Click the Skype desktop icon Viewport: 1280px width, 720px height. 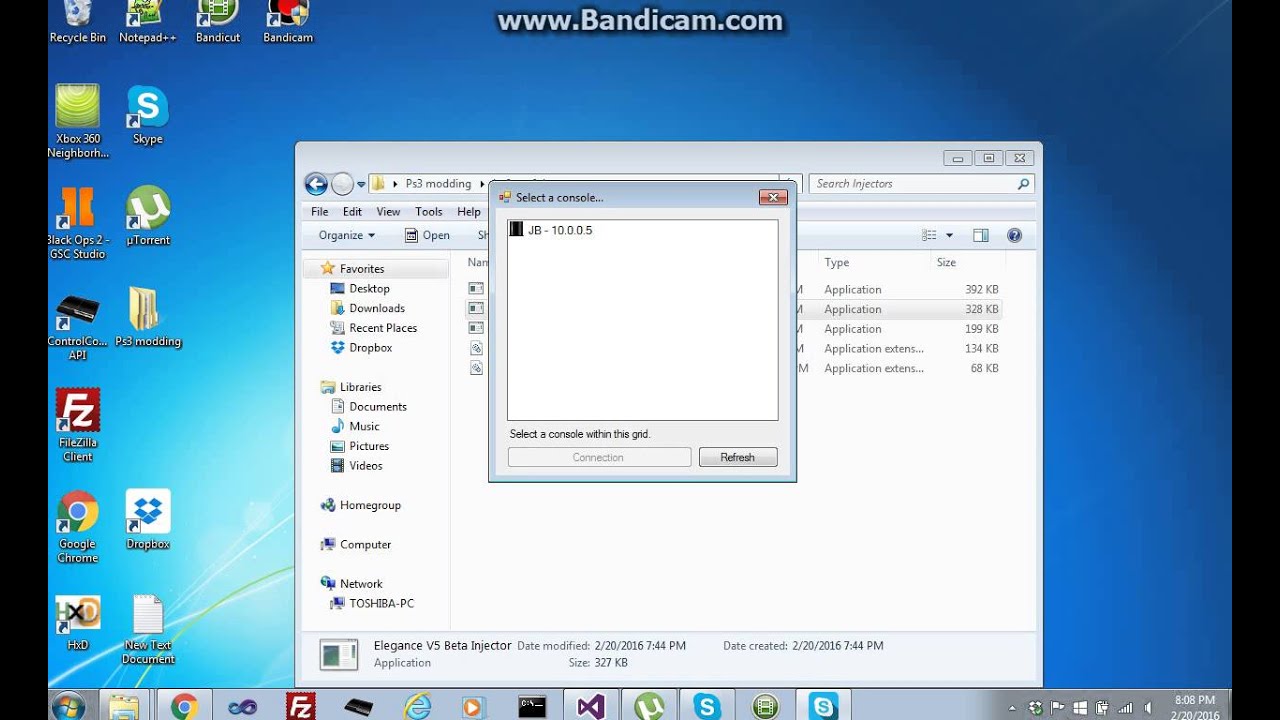click(x=147, y=116)
